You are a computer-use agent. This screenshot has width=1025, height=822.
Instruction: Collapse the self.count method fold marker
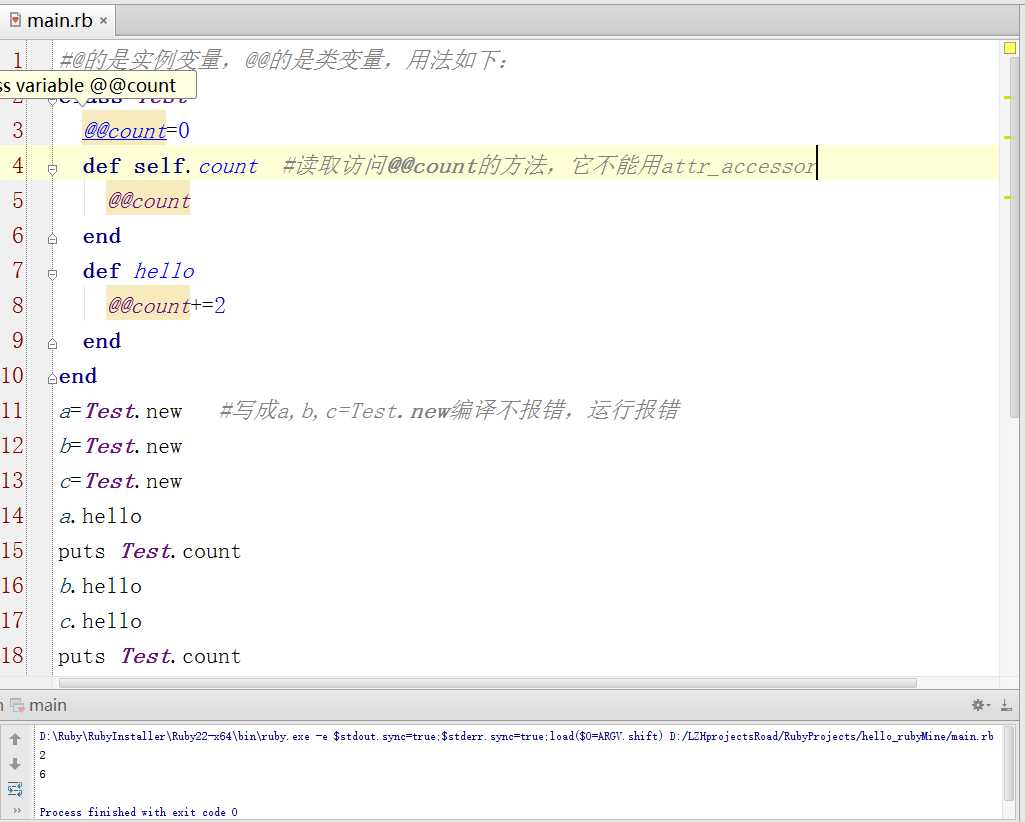pos(52,169)
